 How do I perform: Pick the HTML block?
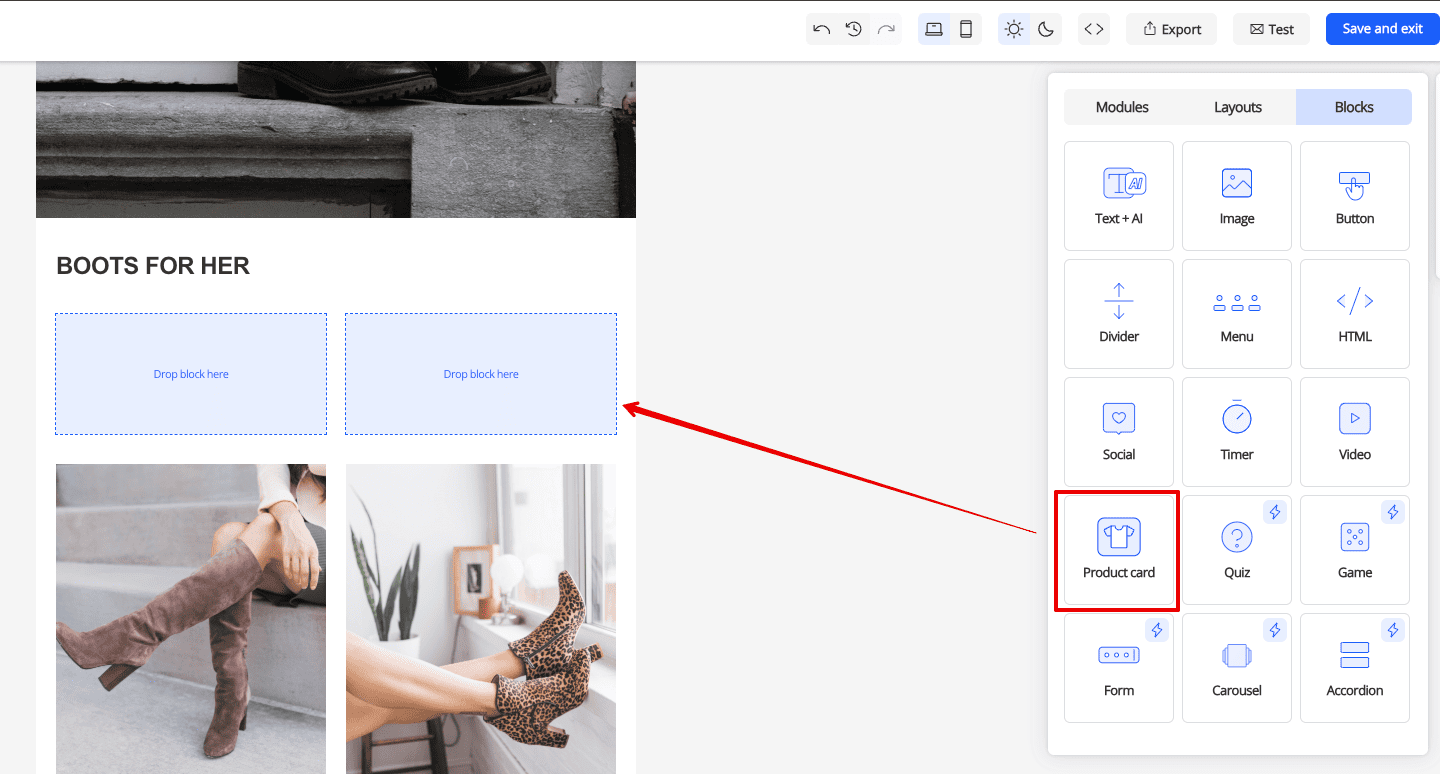(x=1355, y=314)
